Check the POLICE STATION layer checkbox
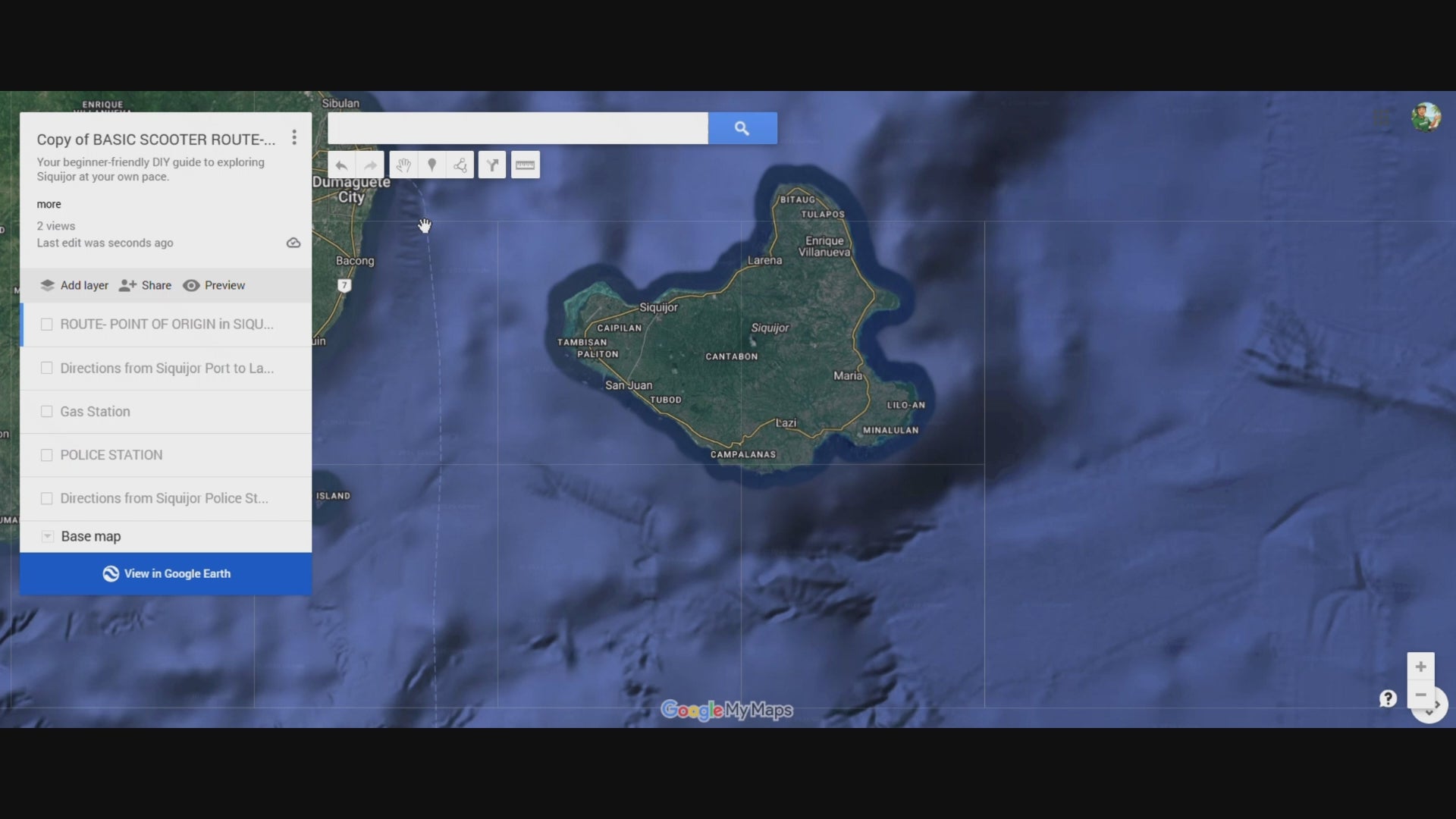 [46, 455]
